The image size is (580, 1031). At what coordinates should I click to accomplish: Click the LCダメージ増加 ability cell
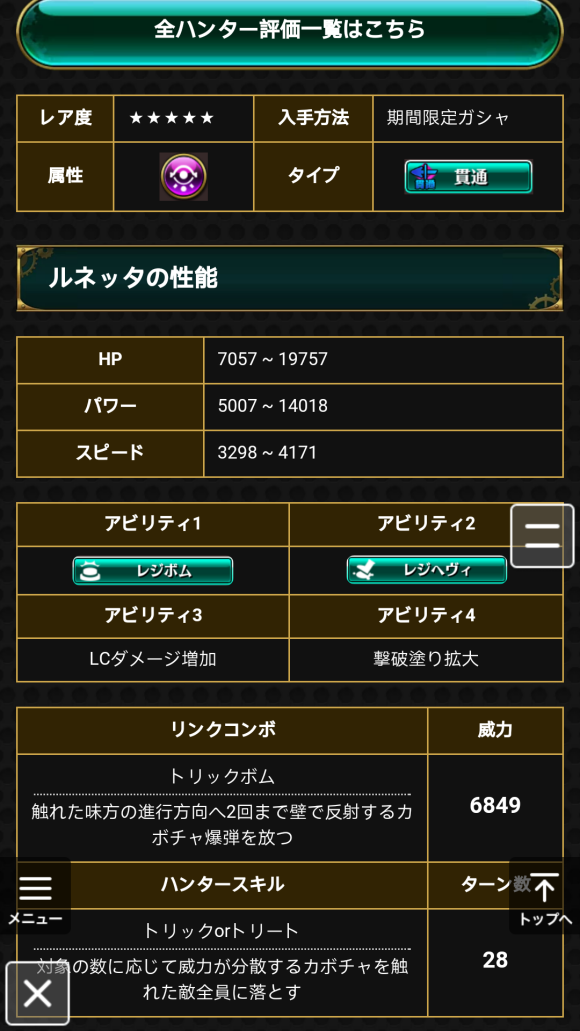pyautogui.click(x=153, y=659)
